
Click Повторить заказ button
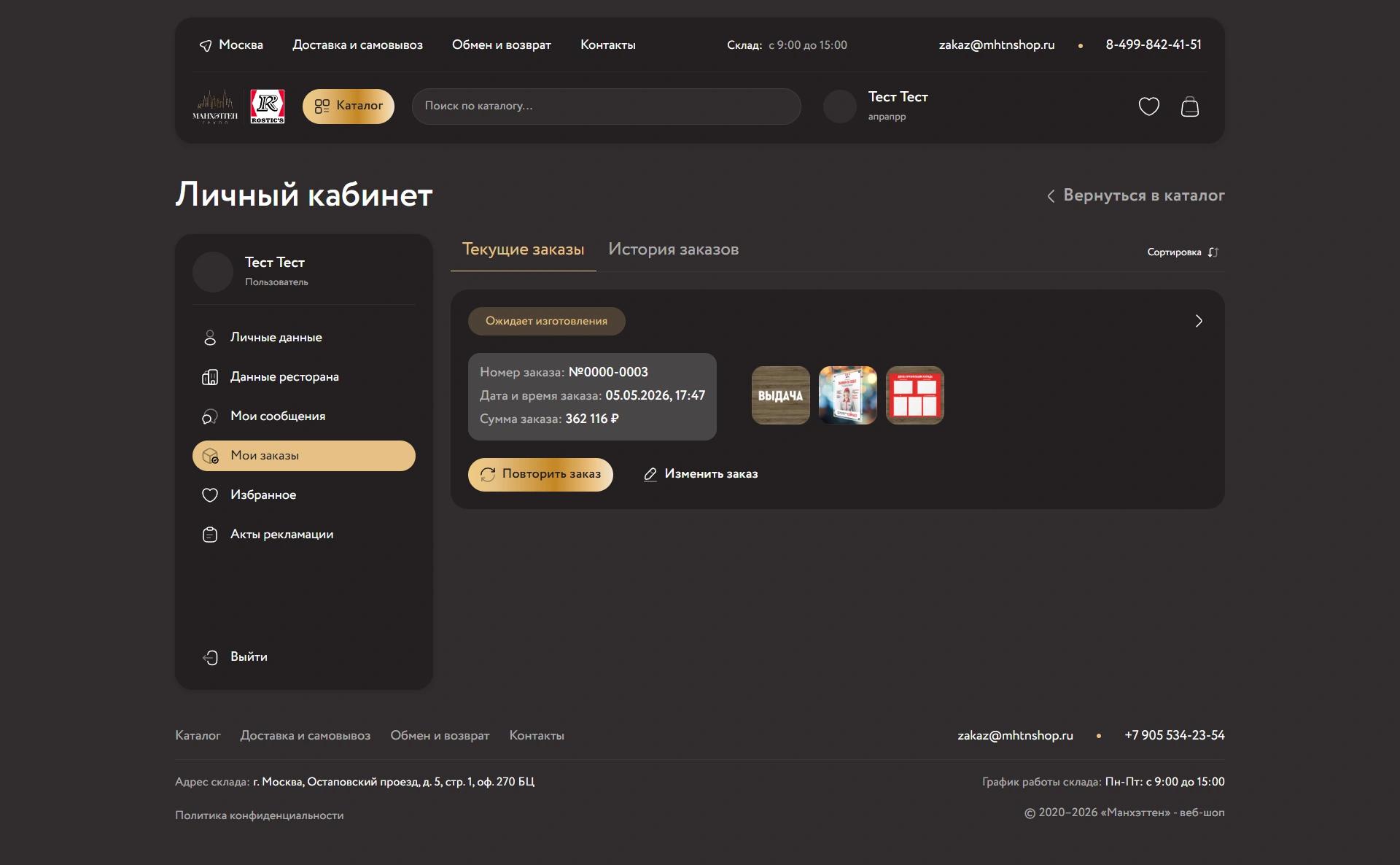click(x=540, y=475)
